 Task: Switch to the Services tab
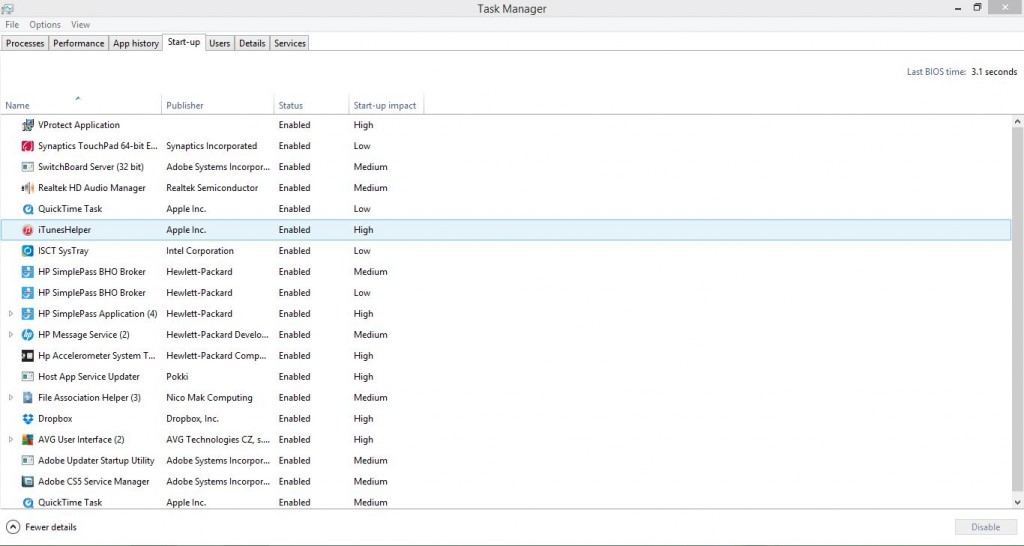click(x=289, y=43)
